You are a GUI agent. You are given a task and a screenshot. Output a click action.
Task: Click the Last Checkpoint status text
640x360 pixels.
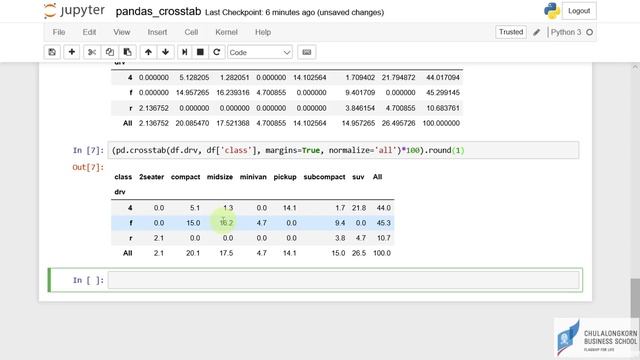pos(294,12)
